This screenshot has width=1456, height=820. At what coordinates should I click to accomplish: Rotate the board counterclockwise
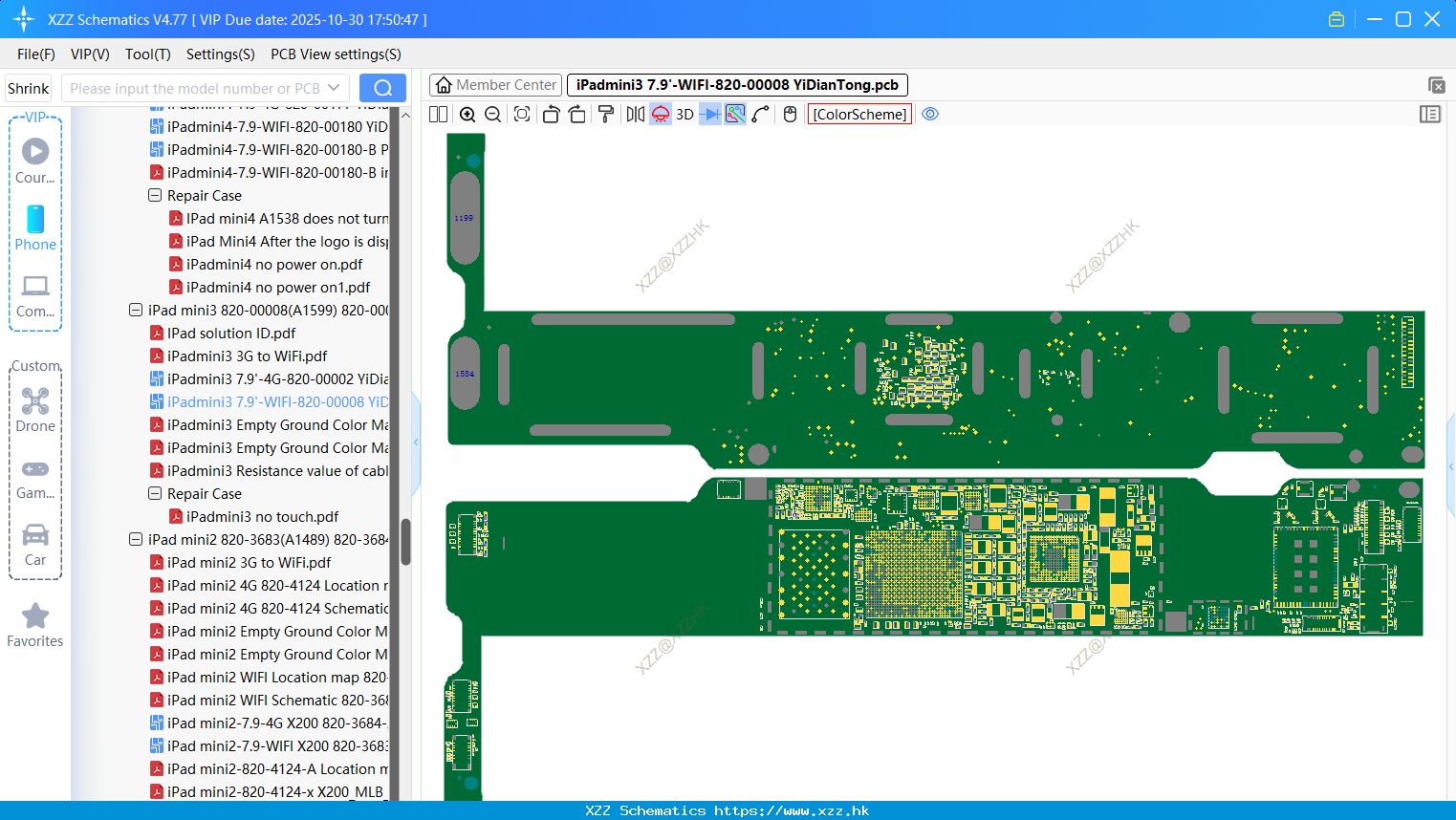(x=551, y=115)
